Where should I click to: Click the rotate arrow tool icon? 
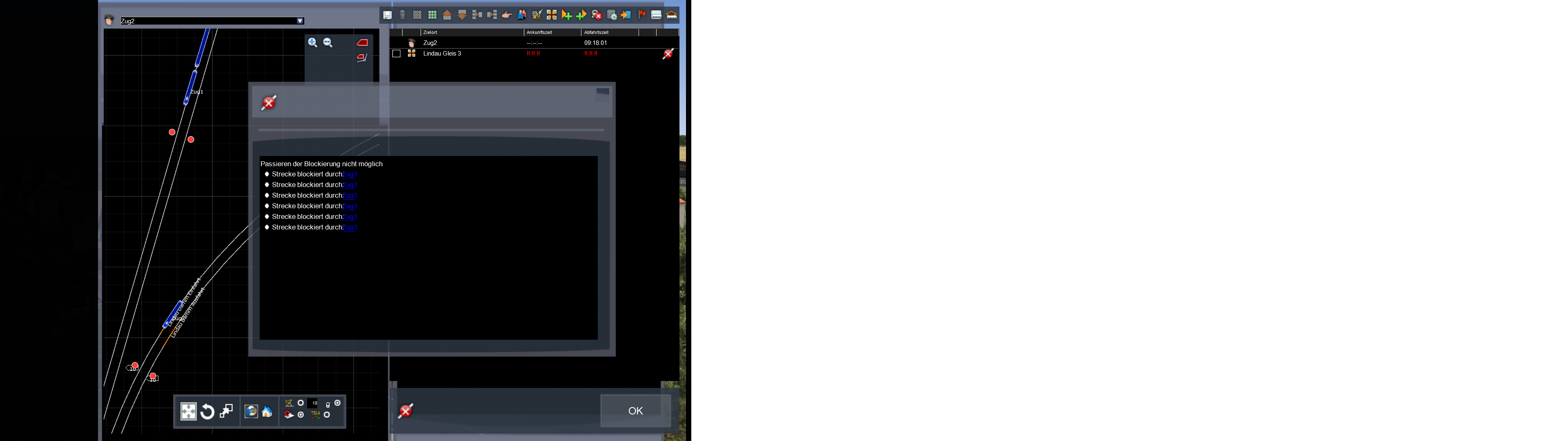[x=207, y=412]
